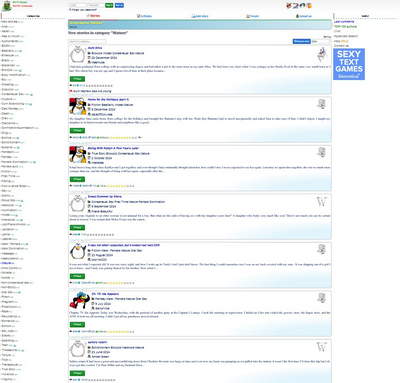Click the skater penguin avatar on the sixth story
This screenshot has width=400, height=383.
pyautogui.click(x=77, y=300)
